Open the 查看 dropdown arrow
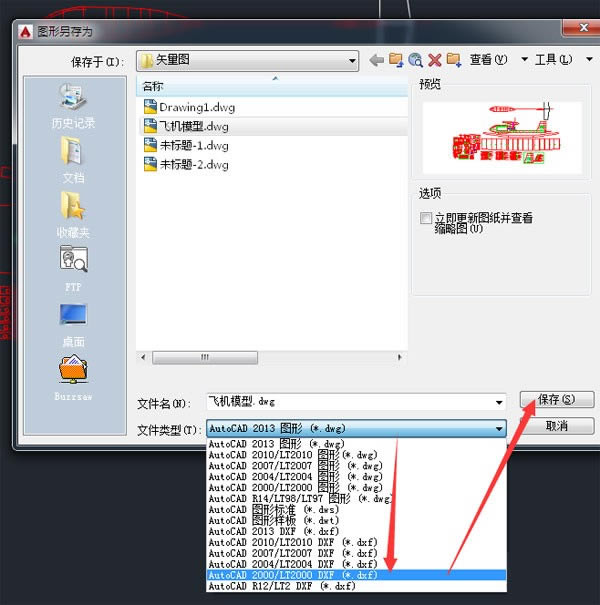600x605 pixels. point(524,59)
